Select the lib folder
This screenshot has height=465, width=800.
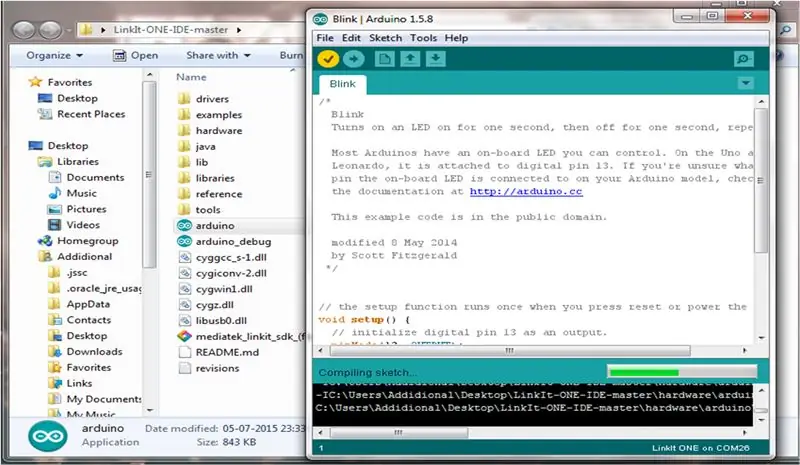pos(193,162)
